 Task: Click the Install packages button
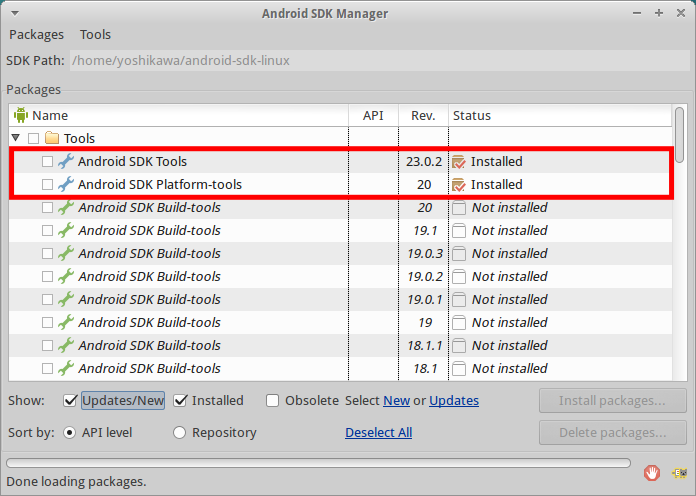coord(613,401)
